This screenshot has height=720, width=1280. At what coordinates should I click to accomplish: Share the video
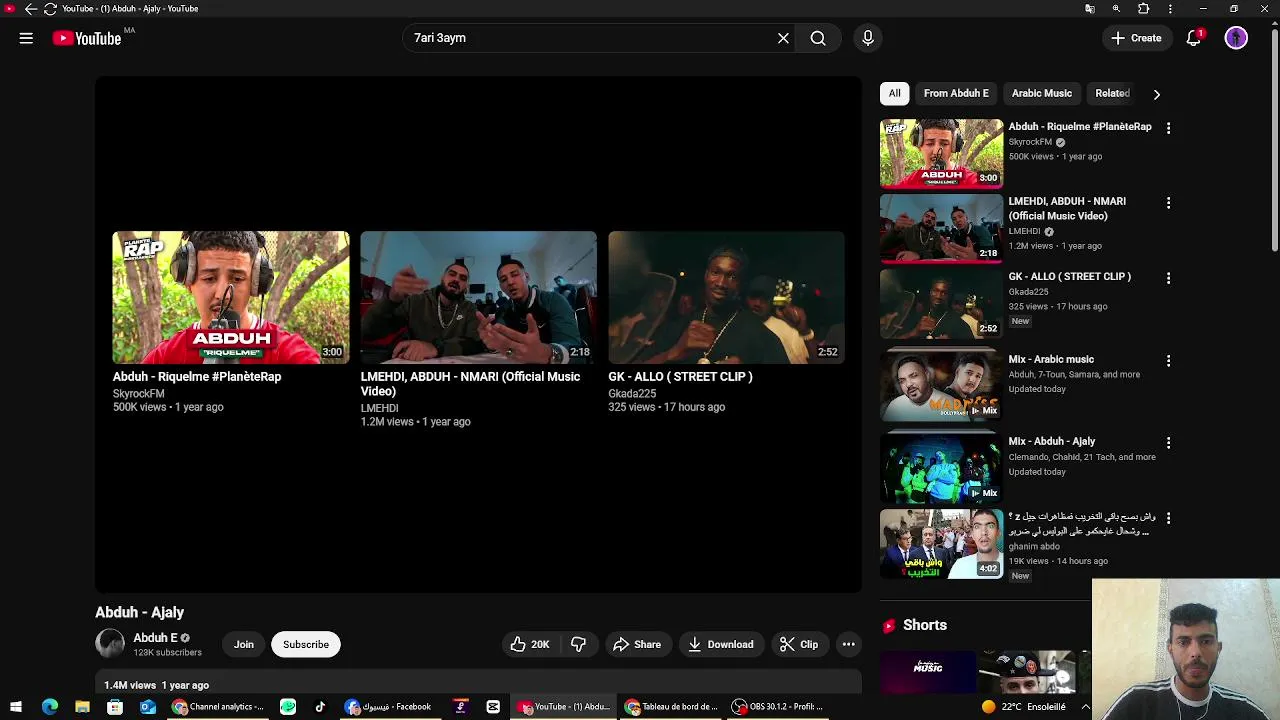pyautogui.click(x=637, y=645)
